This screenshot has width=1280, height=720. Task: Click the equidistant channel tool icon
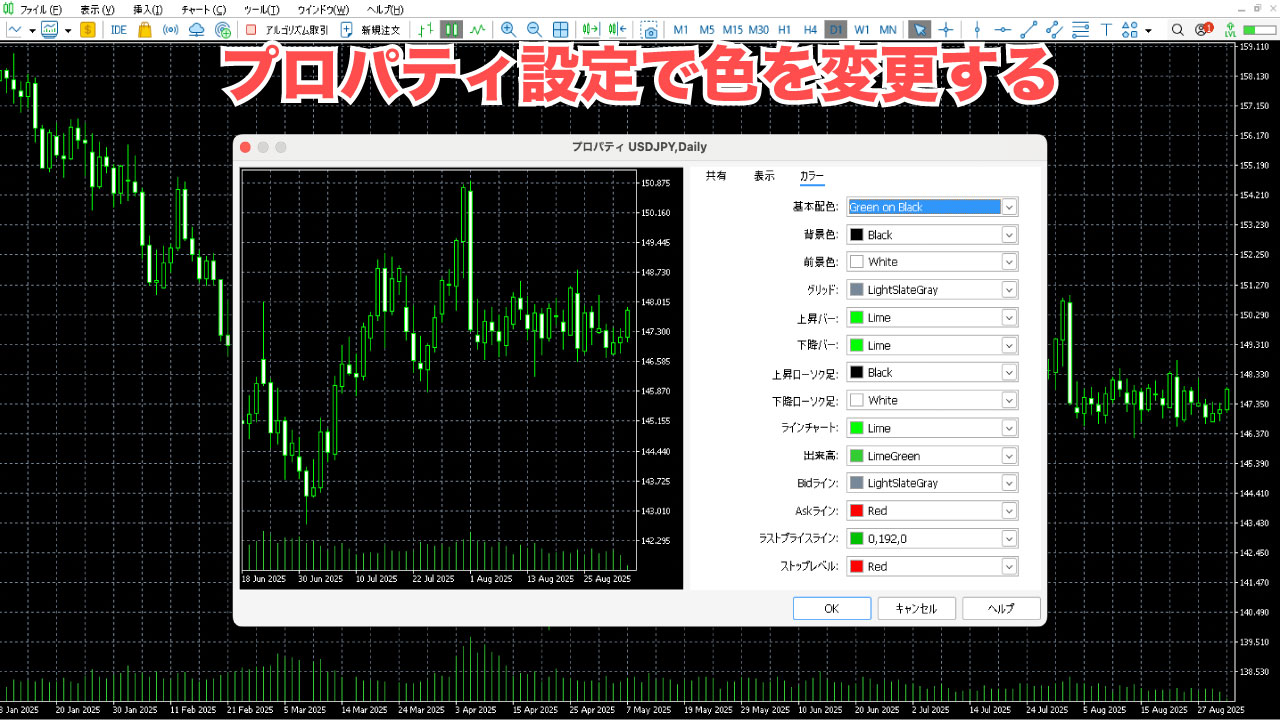(1053, 29)
